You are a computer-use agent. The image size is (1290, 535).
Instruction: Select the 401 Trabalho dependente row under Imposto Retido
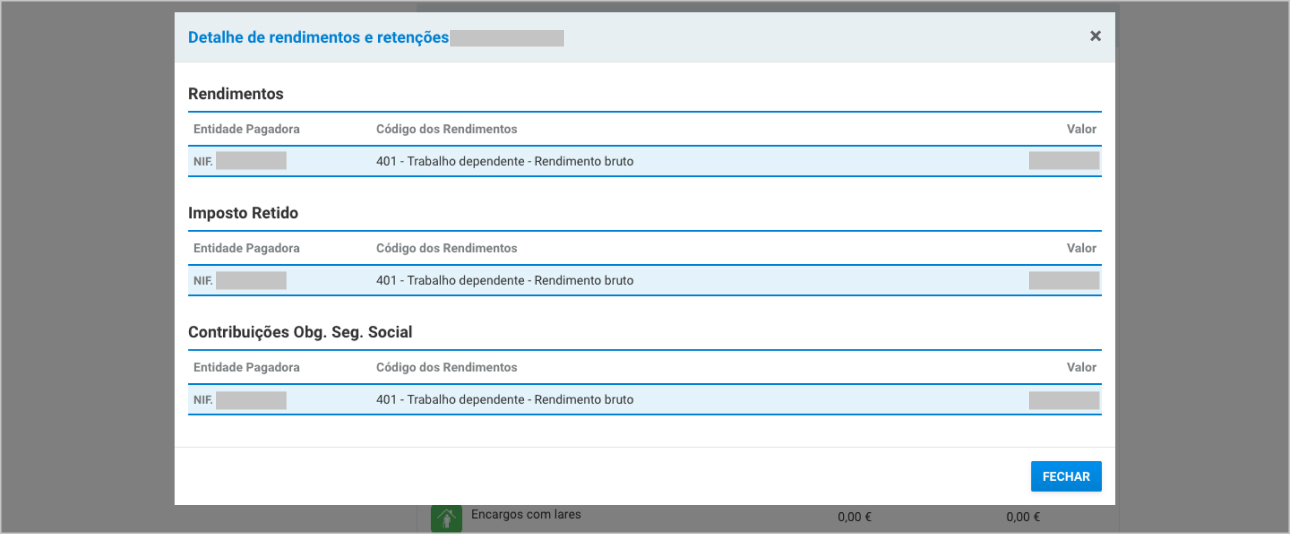pos(505,280)
